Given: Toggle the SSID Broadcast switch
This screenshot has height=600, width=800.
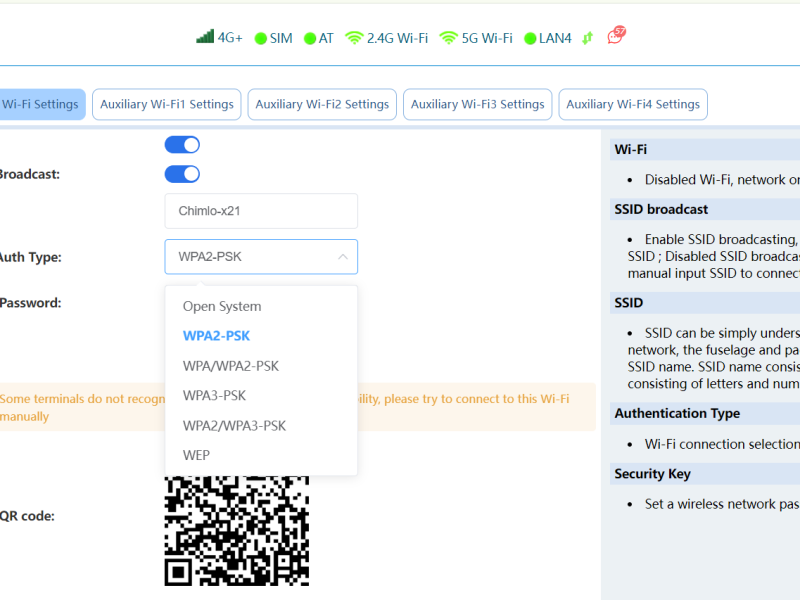Looking at the screenshot, I should [x=182, y=174].
